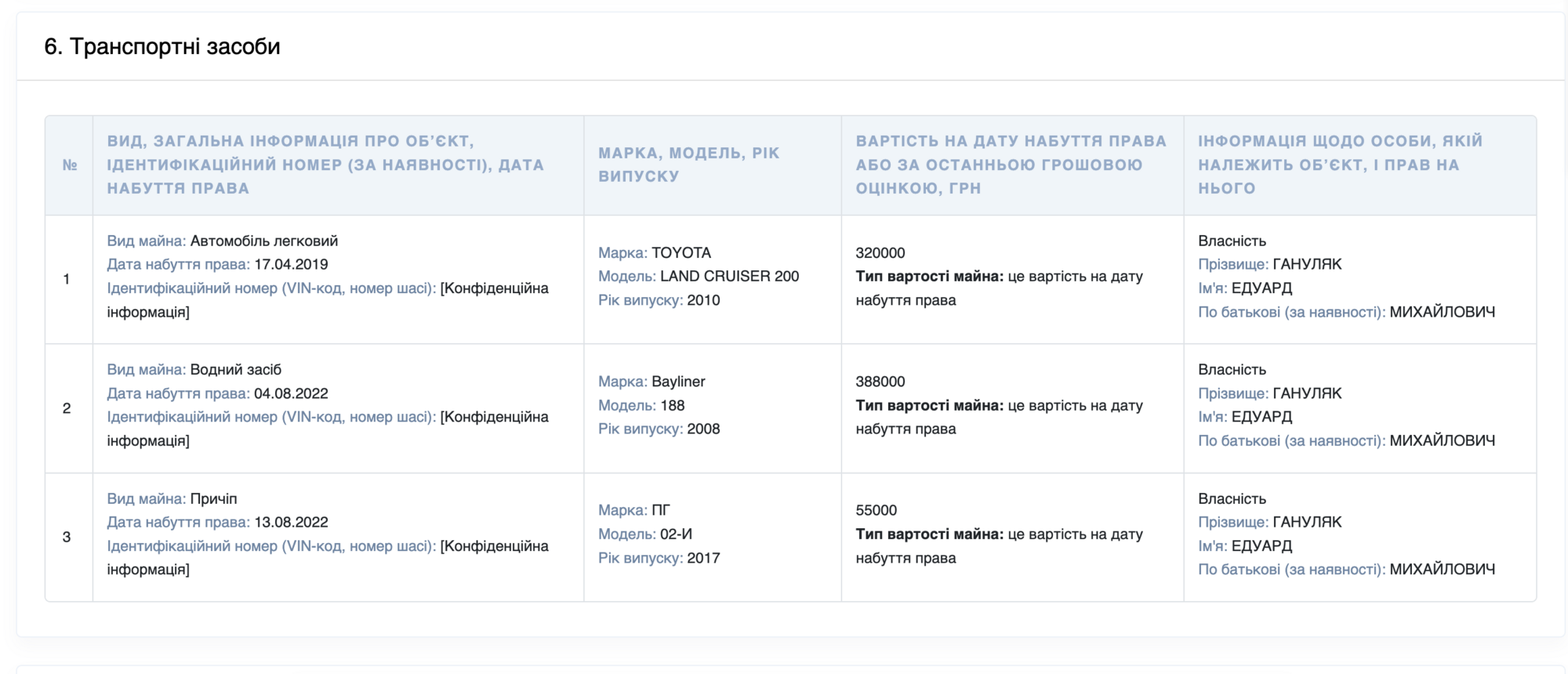The width and height of the screenshot is (1568, 674).
Task: Click the Bayliner brand entry
Action: (x=678, y=381)
